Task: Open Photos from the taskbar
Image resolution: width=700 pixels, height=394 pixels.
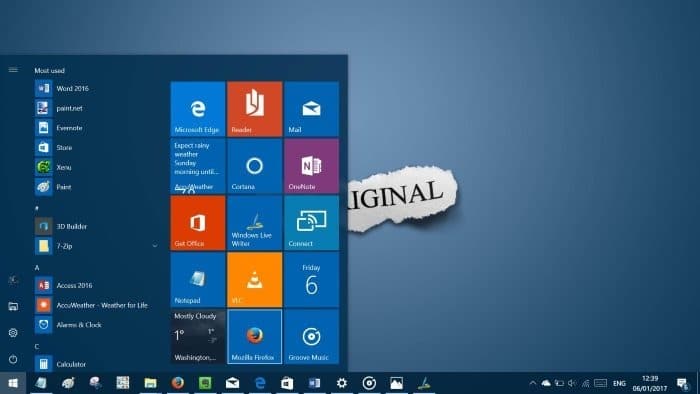Action: [x=396, y=383]
